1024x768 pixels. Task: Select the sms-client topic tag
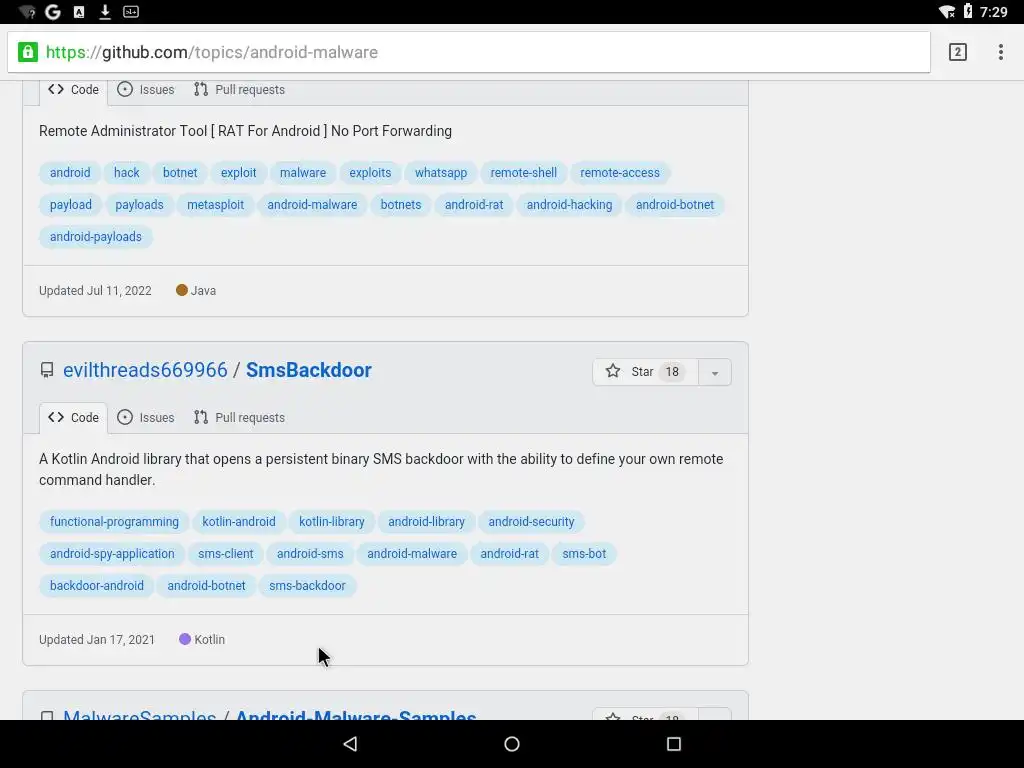(x=226, y=554)
